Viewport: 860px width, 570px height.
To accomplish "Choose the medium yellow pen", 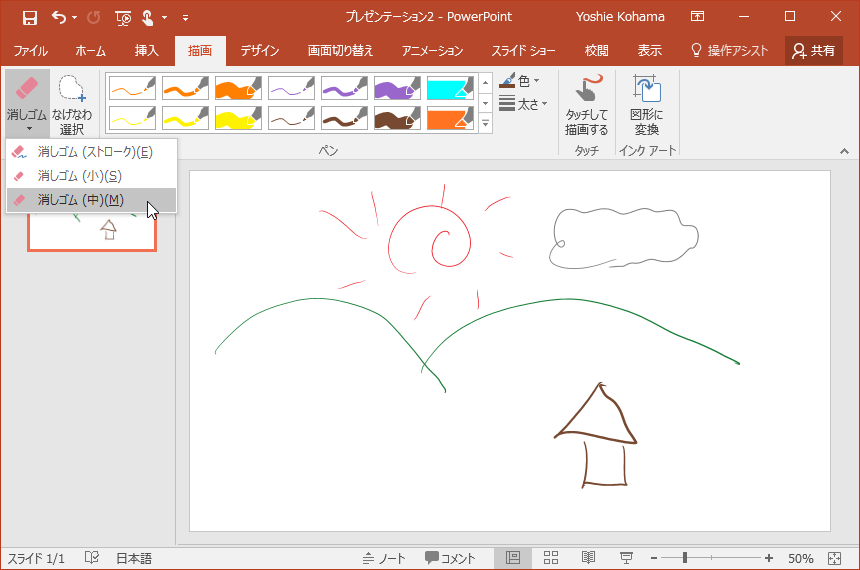I will [x=185, y=118].
